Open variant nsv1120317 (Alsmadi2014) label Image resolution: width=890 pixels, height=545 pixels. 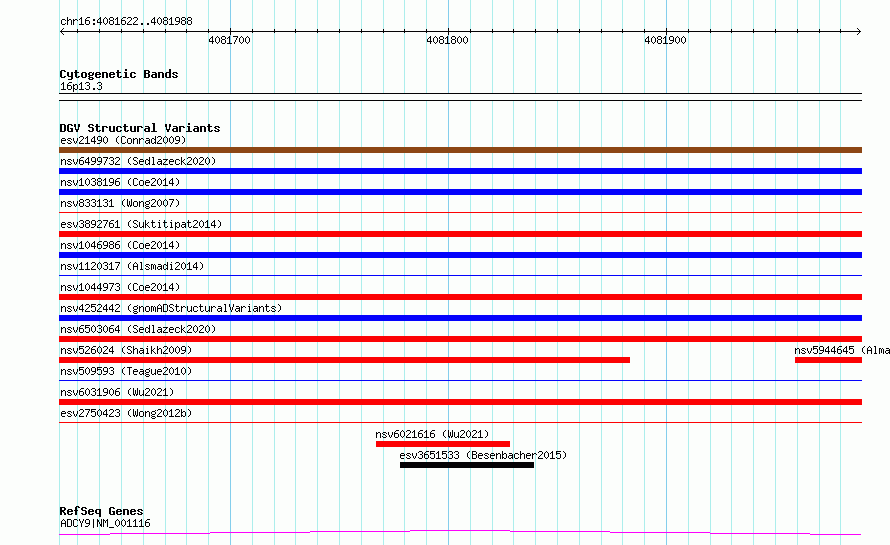point(132,266)
